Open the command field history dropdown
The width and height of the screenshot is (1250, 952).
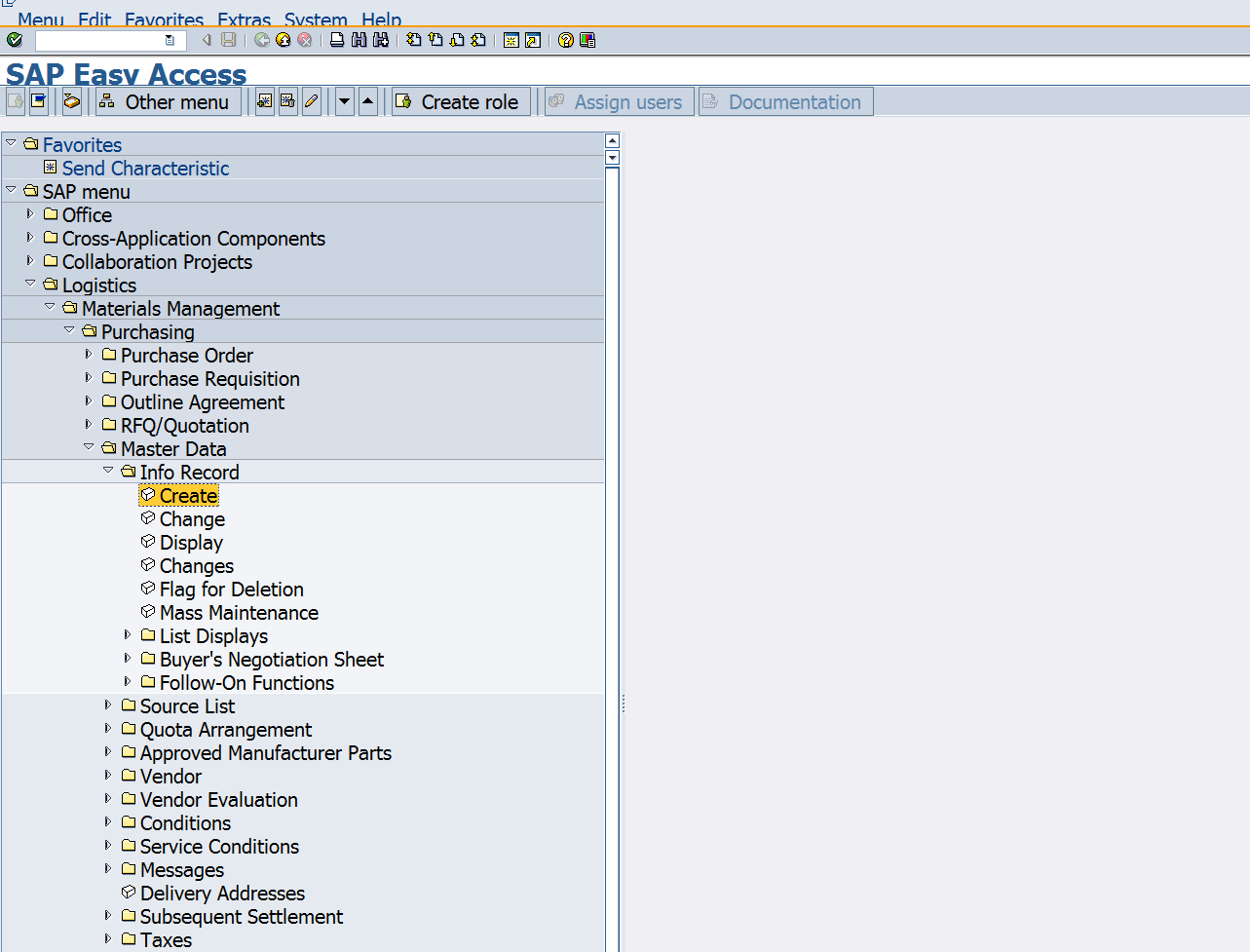tap(170, 40)
